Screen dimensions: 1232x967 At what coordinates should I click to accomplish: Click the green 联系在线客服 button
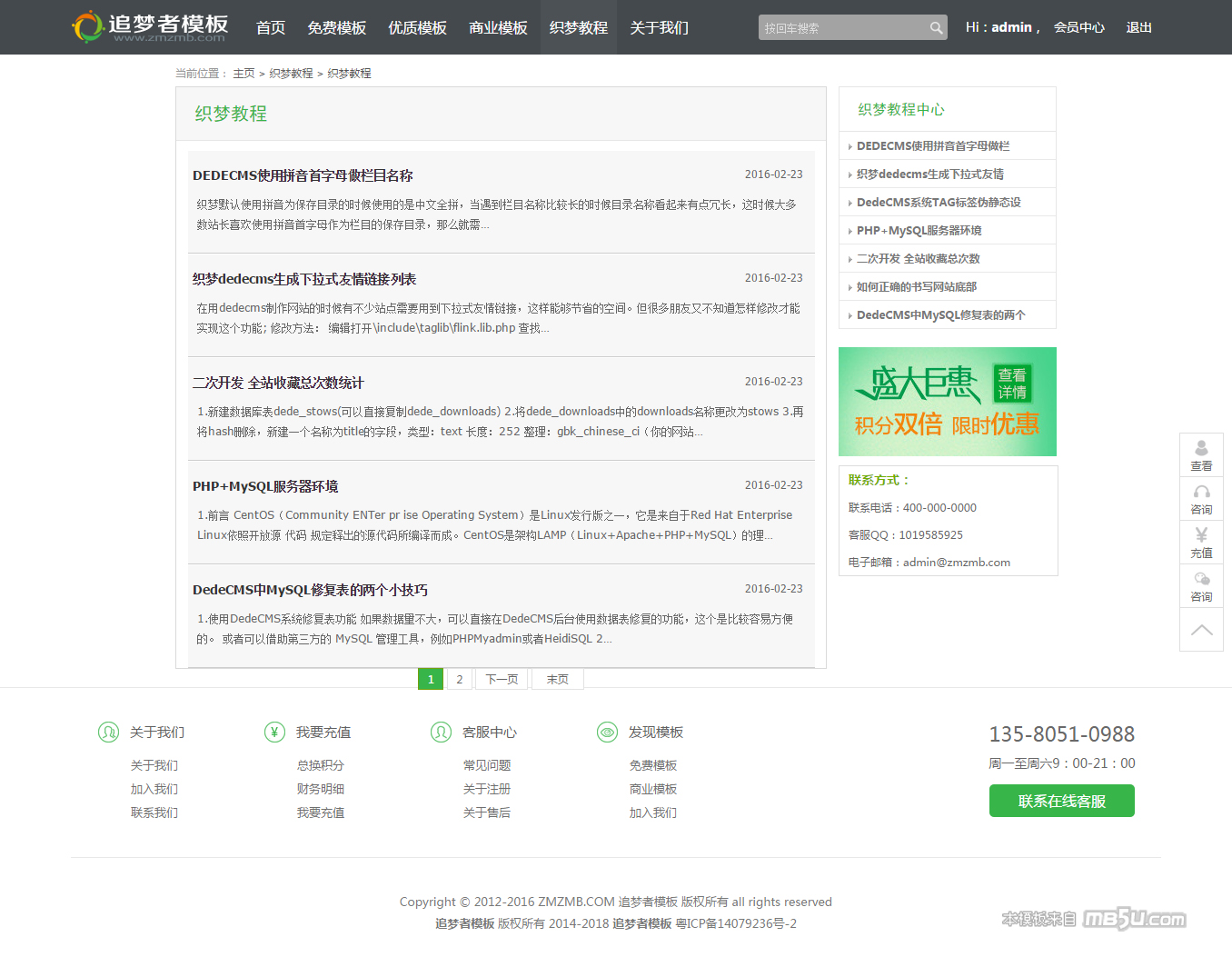1061,802
